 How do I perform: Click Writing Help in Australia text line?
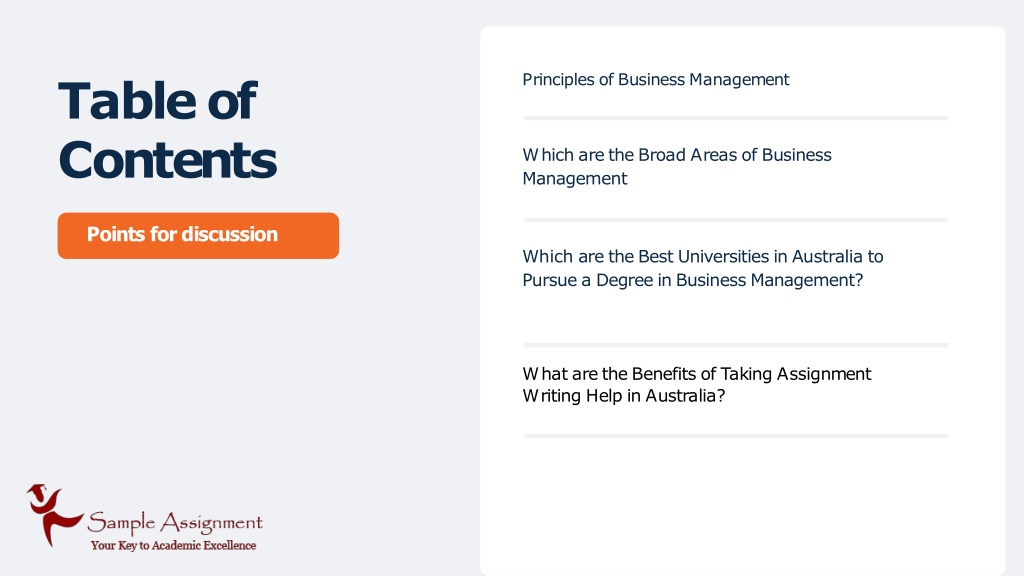pos(624,396)
